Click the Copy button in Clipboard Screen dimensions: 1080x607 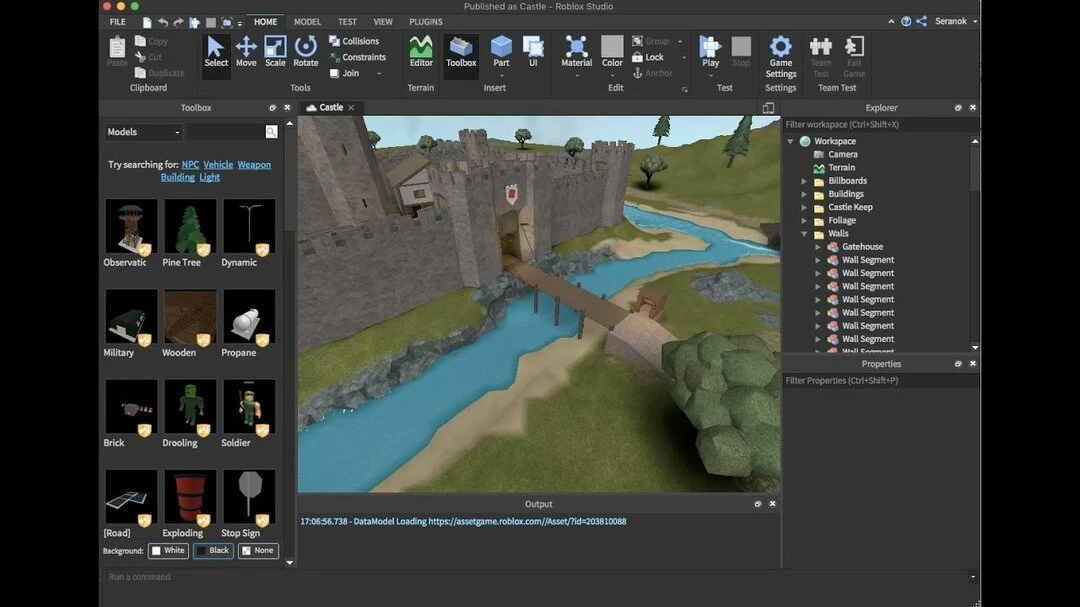tap(152, 41)
